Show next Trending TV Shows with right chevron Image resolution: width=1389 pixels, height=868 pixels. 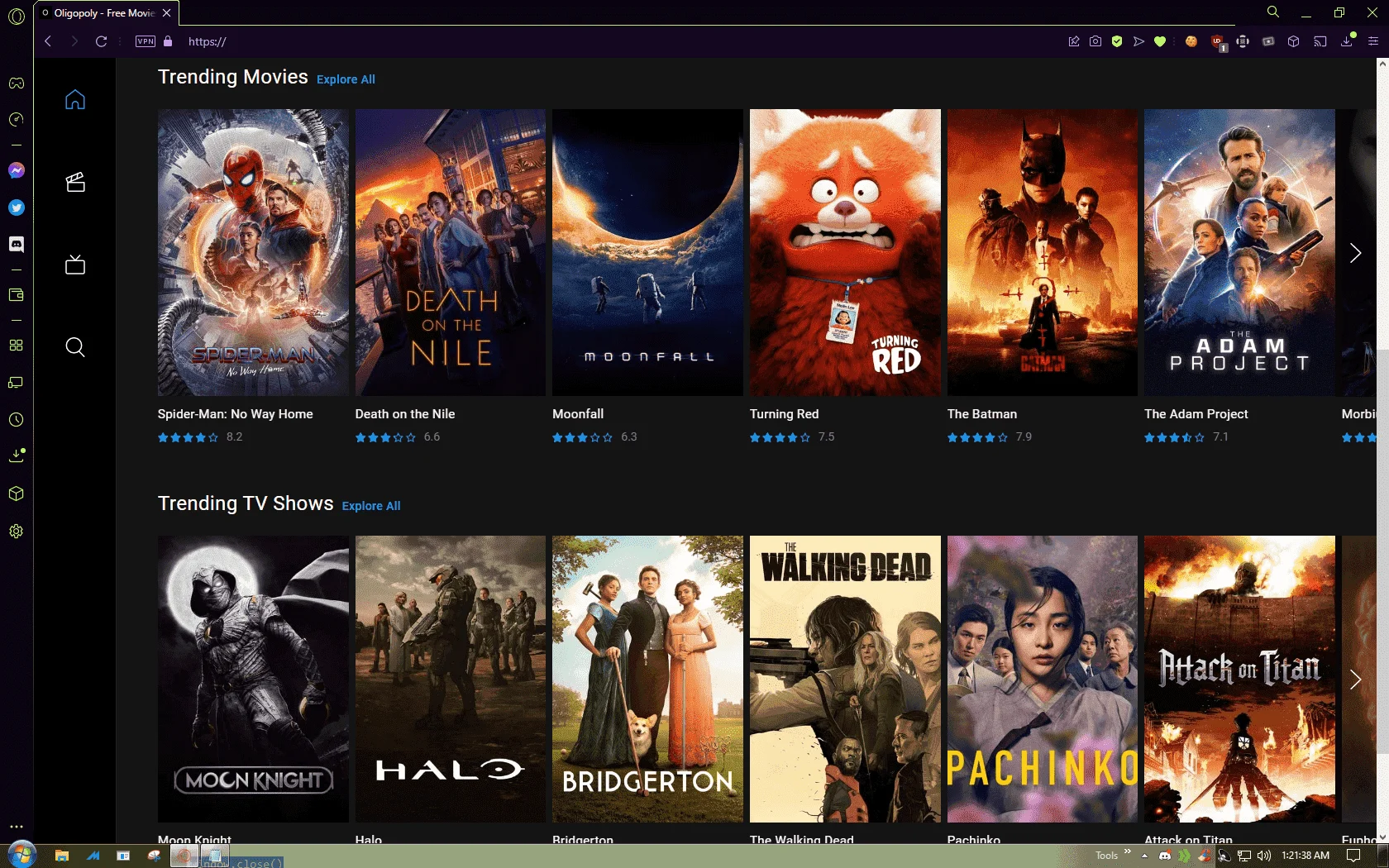tap(1355, 680)
